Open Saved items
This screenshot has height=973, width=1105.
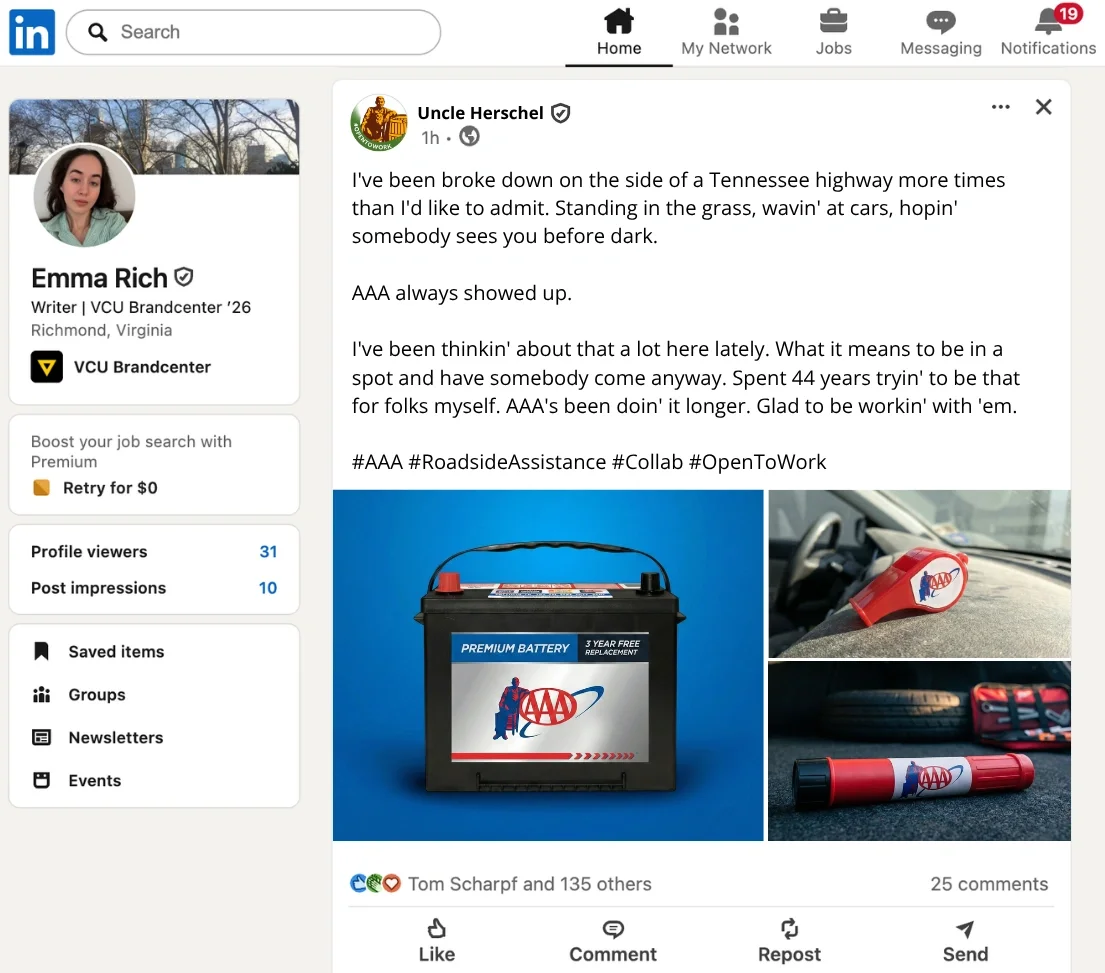click(116, 652)
